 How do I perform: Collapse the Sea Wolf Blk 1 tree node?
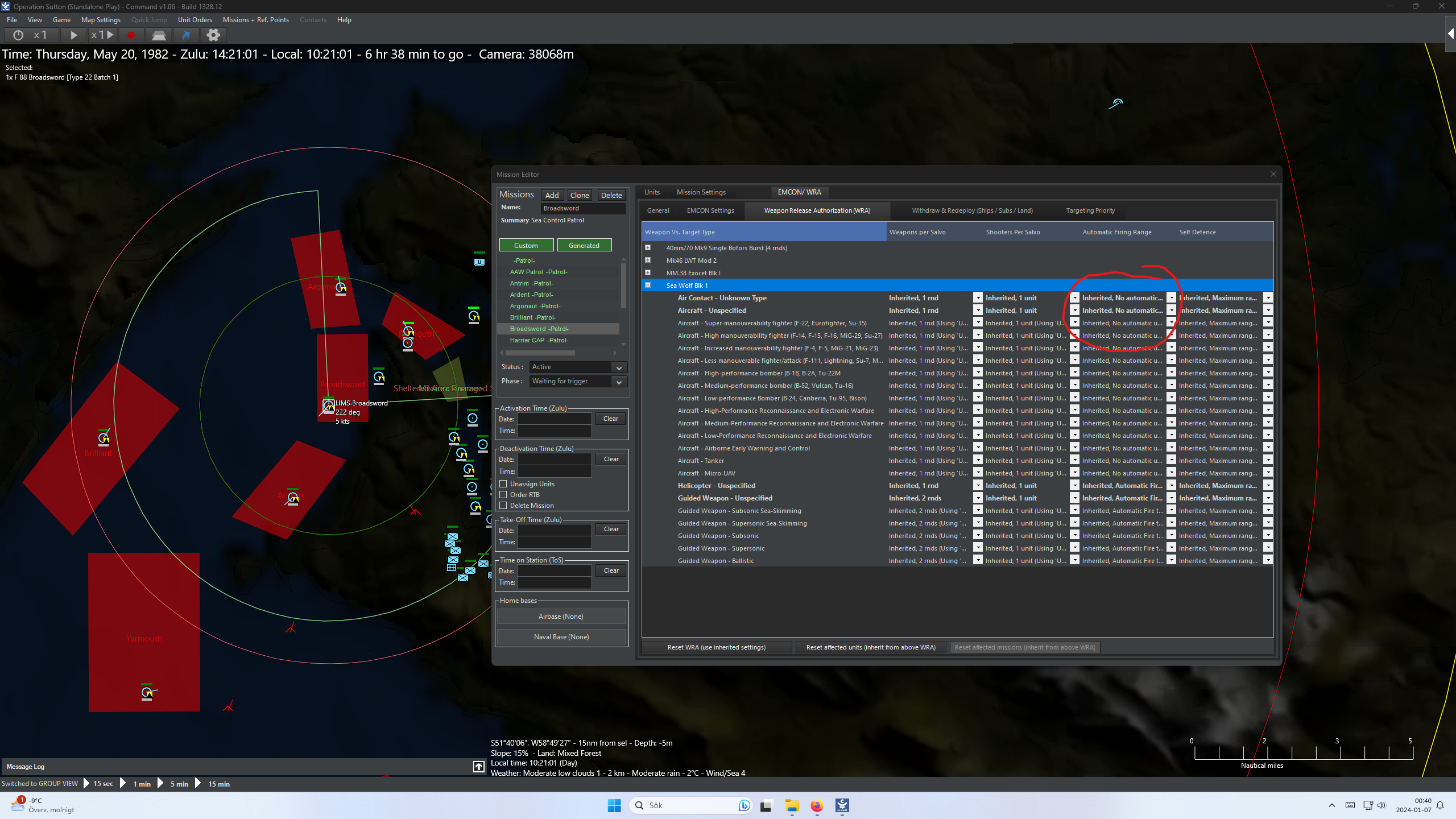tap(648, 286)
